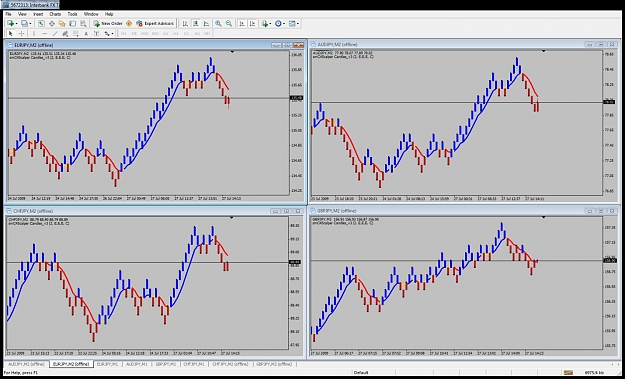Screen dimensions: 625x379
Task: Zoom out of the chart
Action: 229,24
